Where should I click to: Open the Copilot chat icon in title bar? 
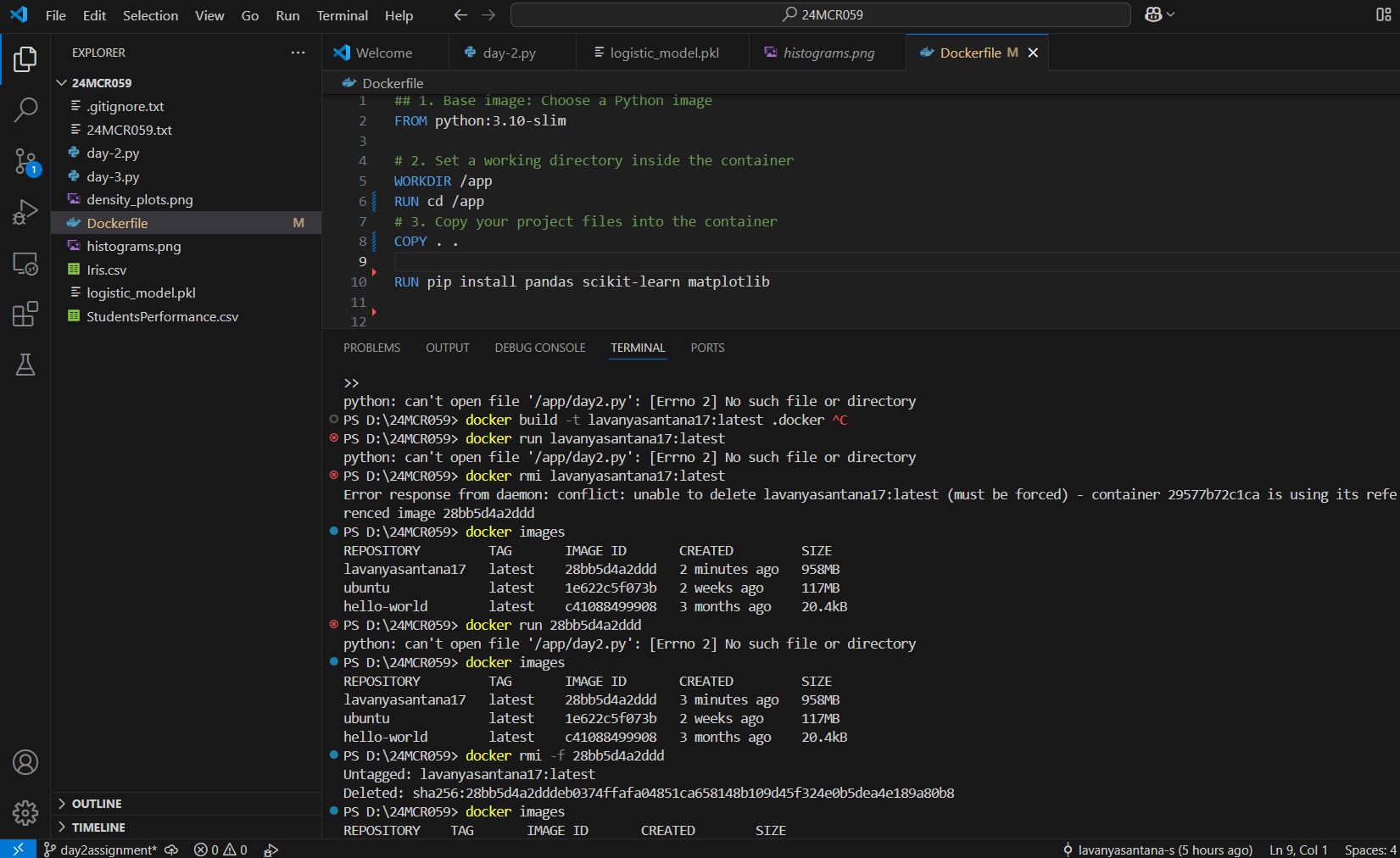(x=1153, y=14)
